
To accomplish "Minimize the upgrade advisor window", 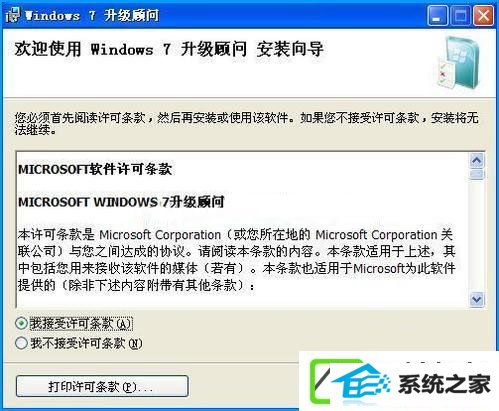I will coord(438,16).
